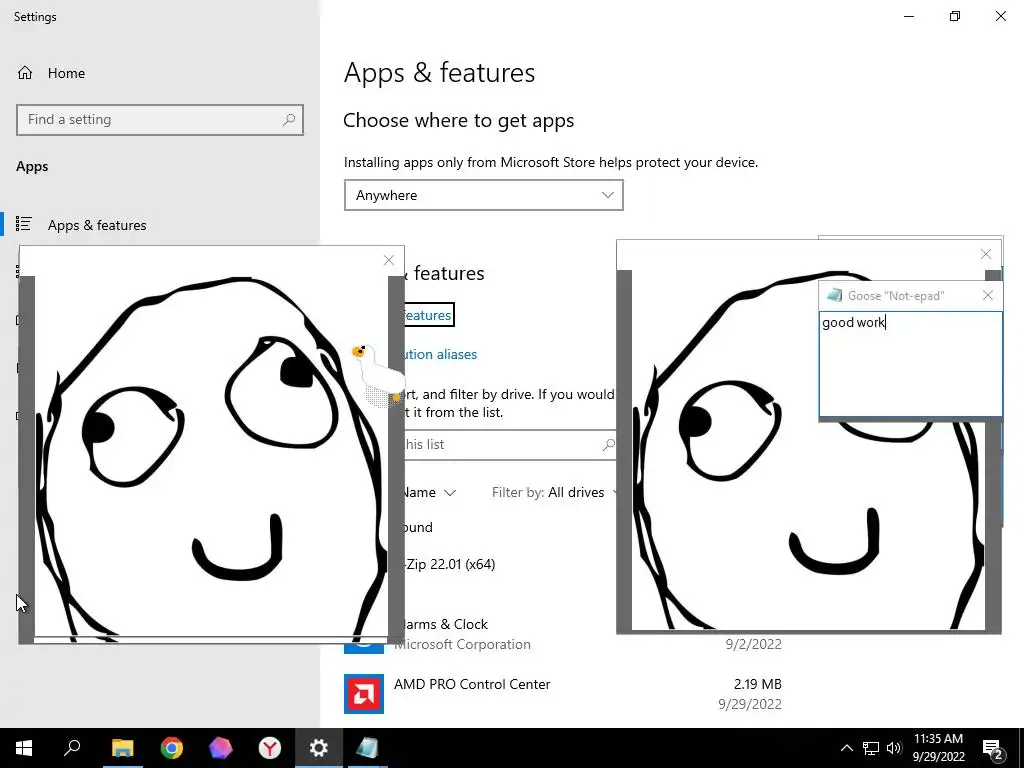Open the purple hexagon taskbar app
Image resolution: width=1024 pixels, height=768 pixels.
click(x=221, y=748)
